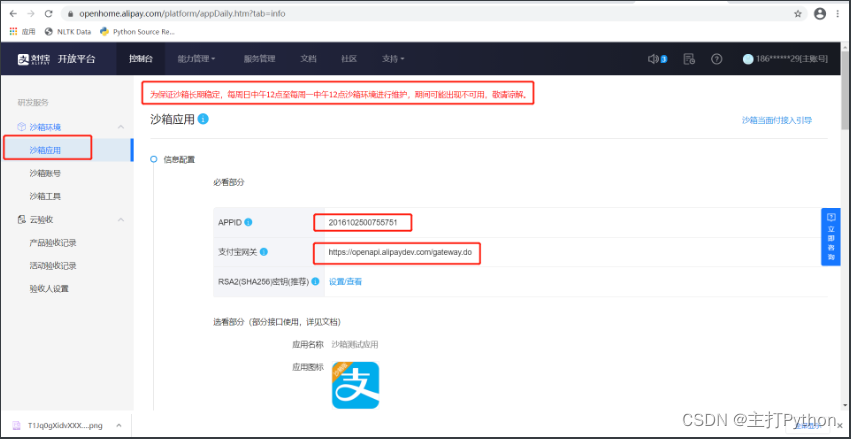The image size is (851, 439).
Task: Open the Chrome profile avatar
Action: (x=820, y=14)
